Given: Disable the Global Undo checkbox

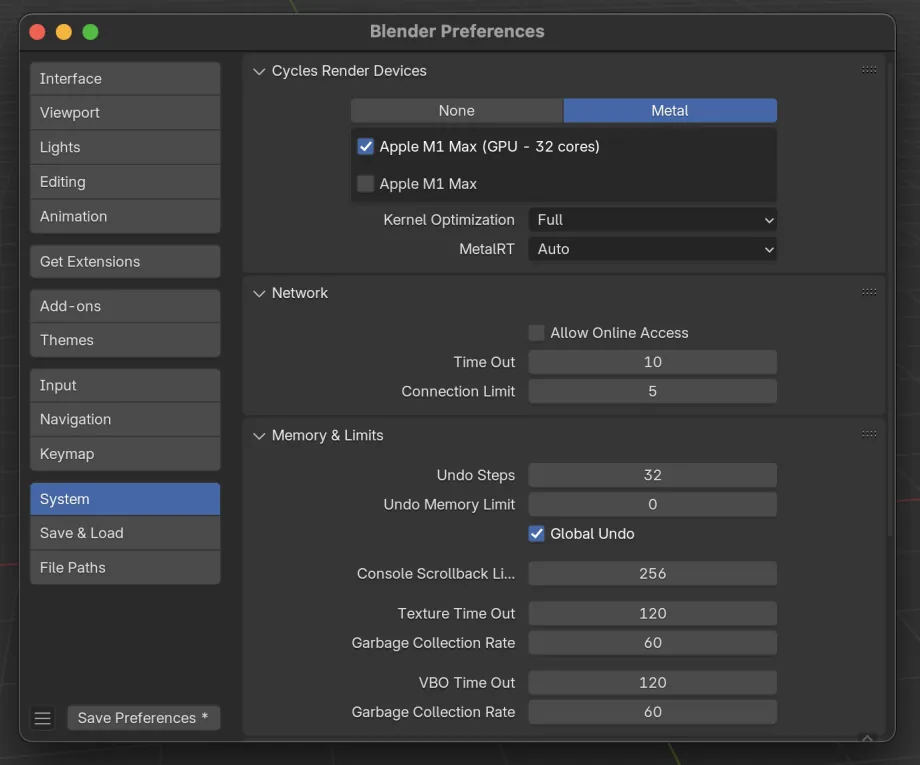Looking at the screenshot, I should coord(536,533).
